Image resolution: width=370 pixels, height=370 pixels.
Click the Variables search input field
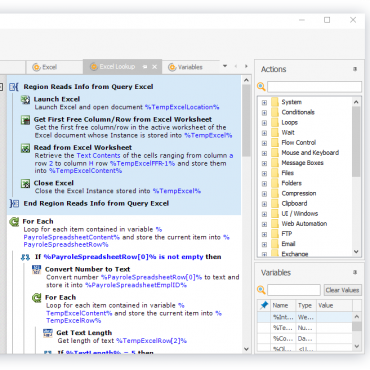point(294,290)
